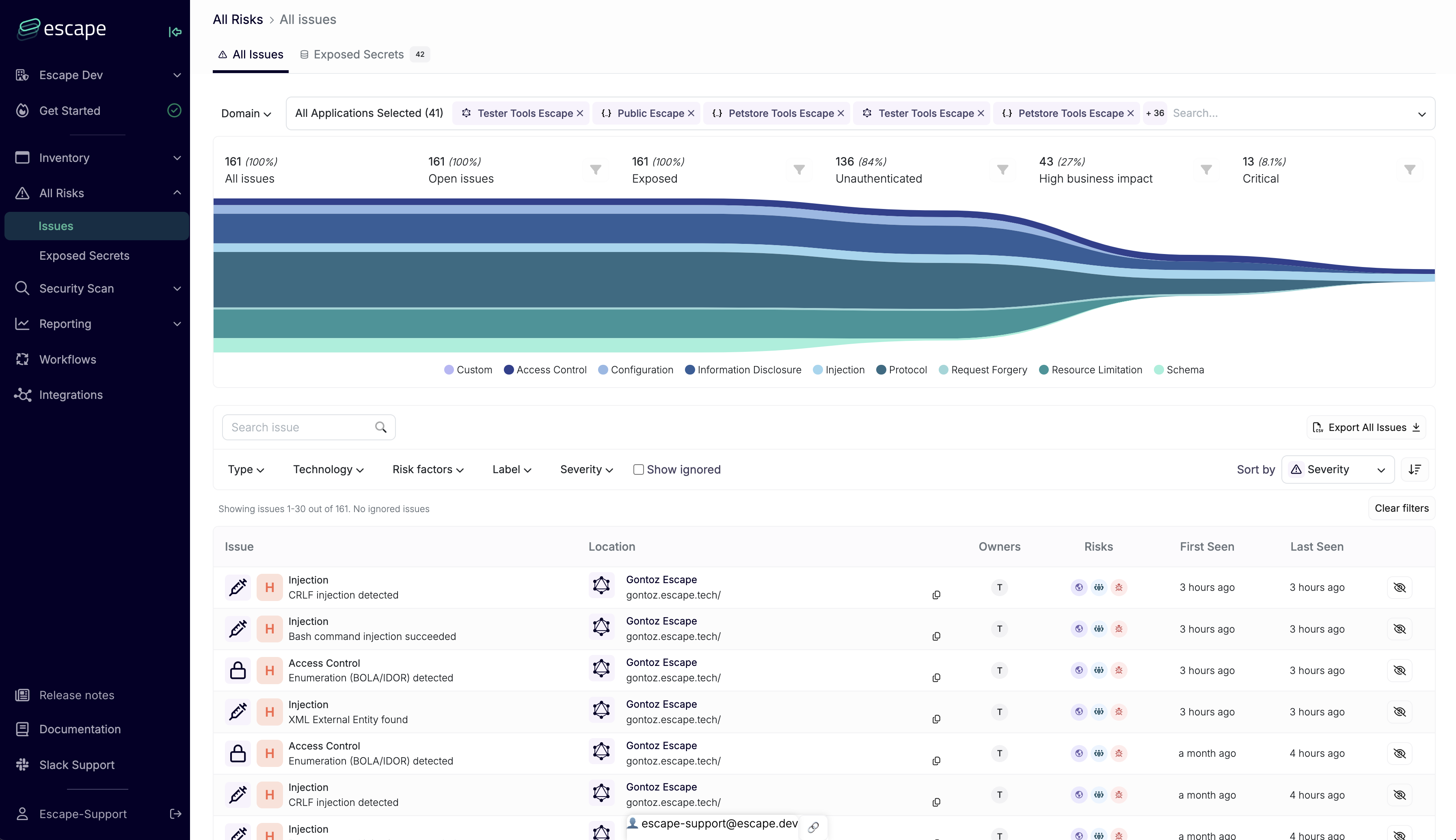Remove the Public Escape application chip

point(691,114)
